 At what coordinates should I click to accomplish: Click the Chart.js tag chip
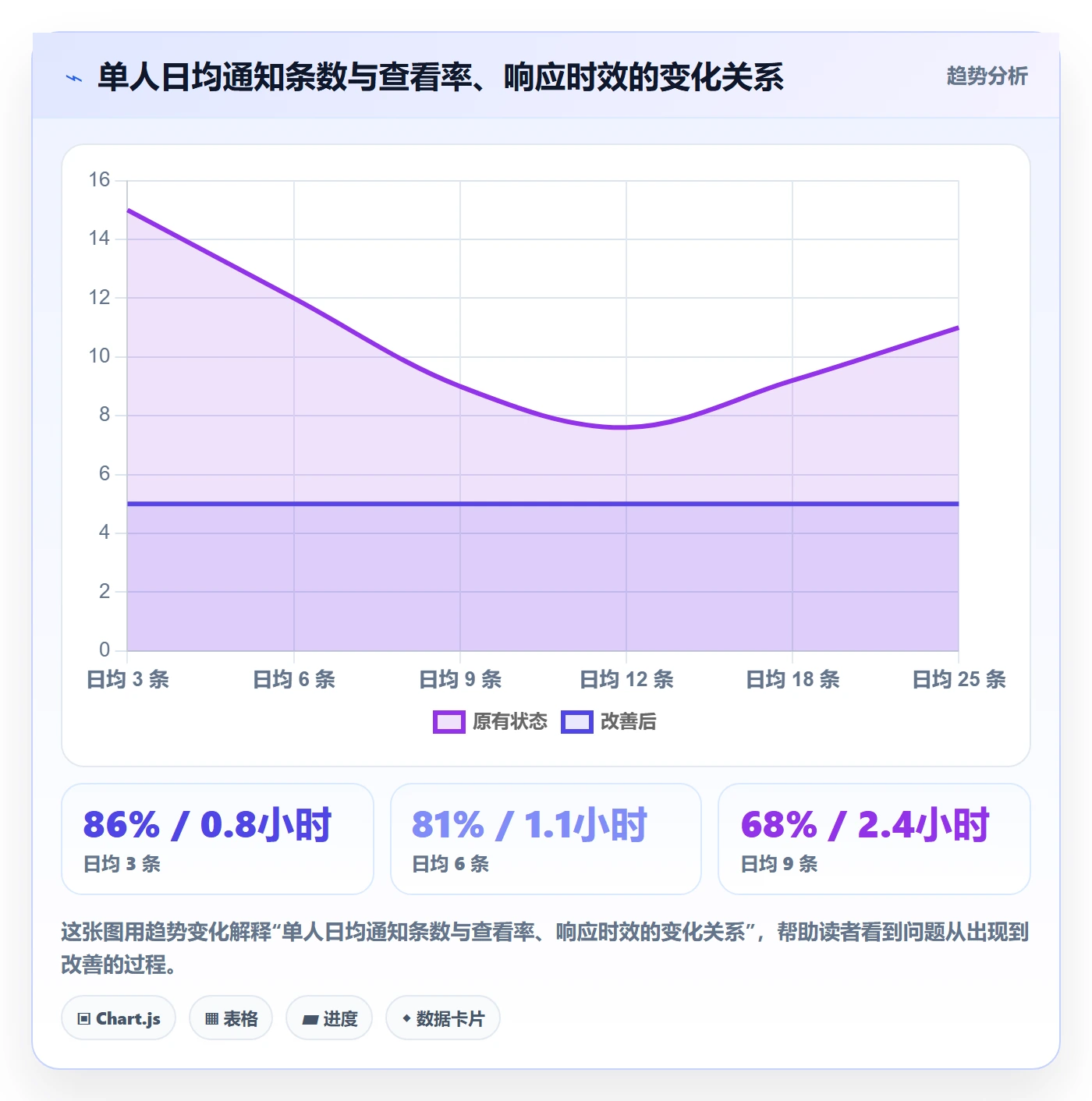click(x=119, y=1018)
